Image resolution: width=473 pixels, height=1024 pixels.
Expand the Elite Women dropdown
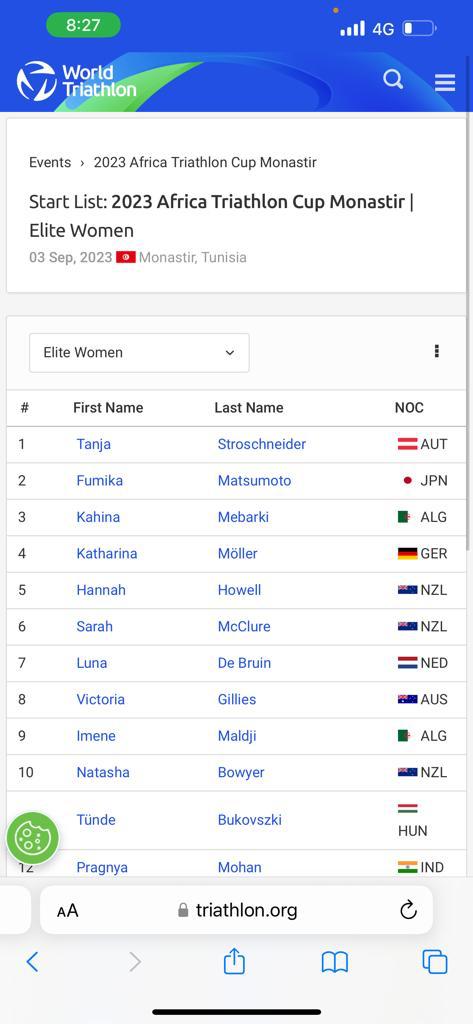(139, 353)
